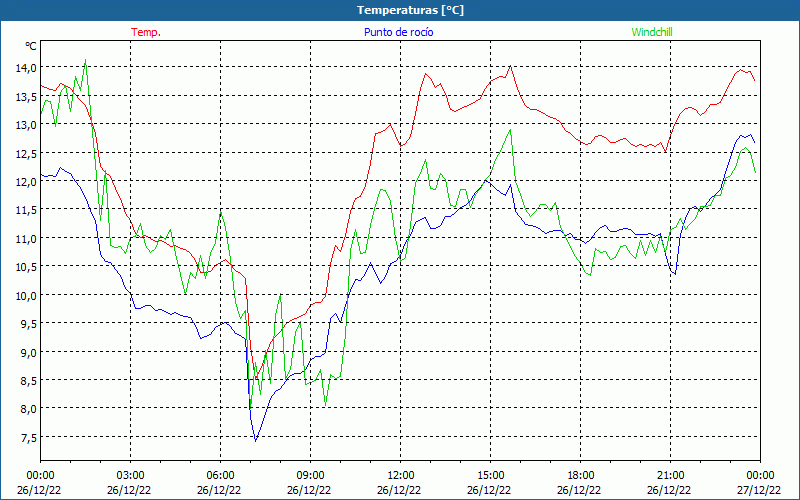Click the 'Temperaturas [°C]' chart title
The height and width of the screenshot is (500, 800).
[410, 10]
